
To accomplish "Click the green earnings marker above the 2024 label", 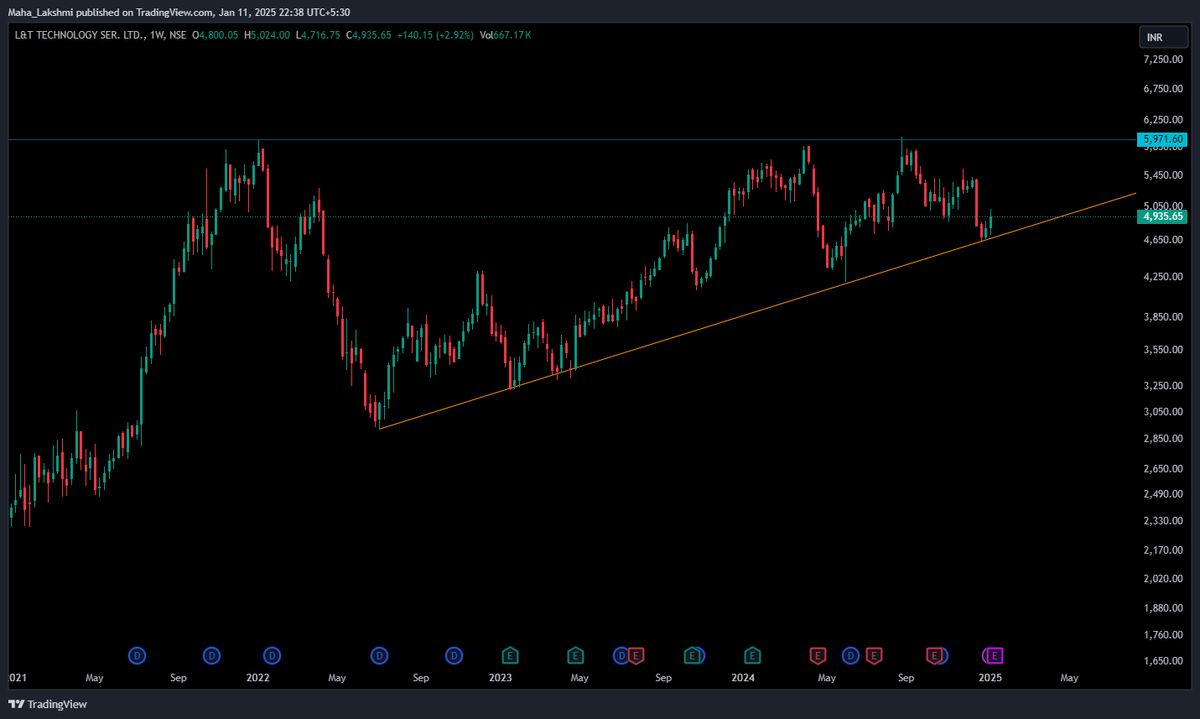I will pos(751,655).
